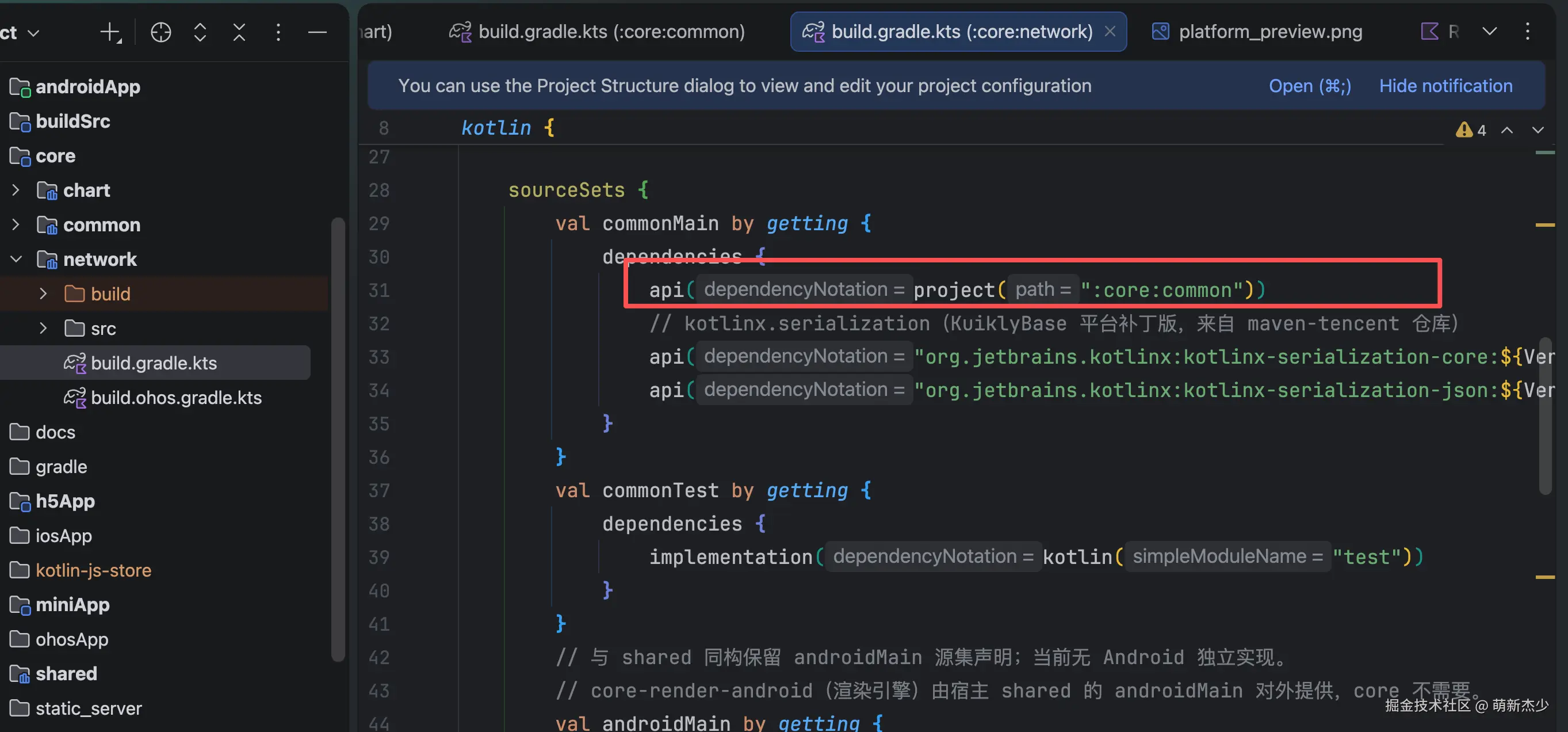
Task: Open build.ohos.gradle.kts file
Action: [163, 398]
